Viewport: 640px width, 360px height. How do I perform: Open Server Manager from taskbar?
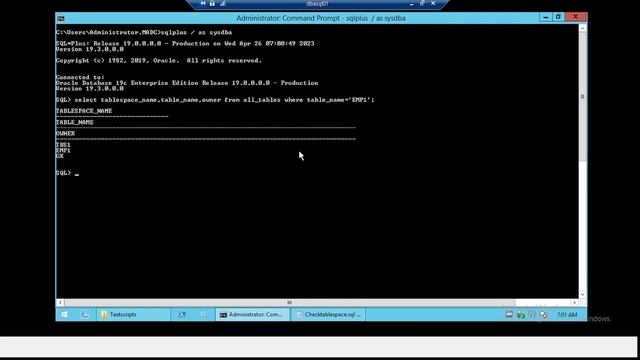84,315
